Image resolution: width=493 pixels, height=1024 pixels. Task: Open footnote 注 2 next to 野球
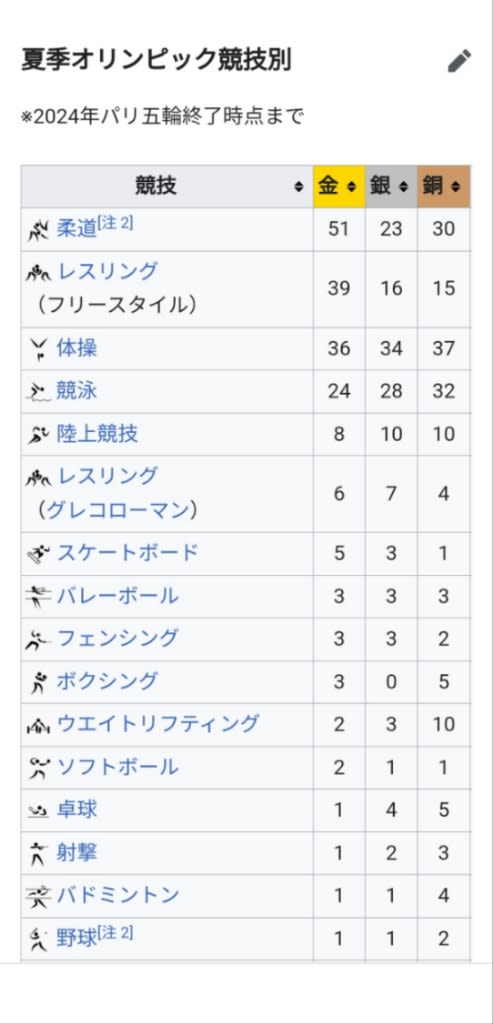[115, 933]
